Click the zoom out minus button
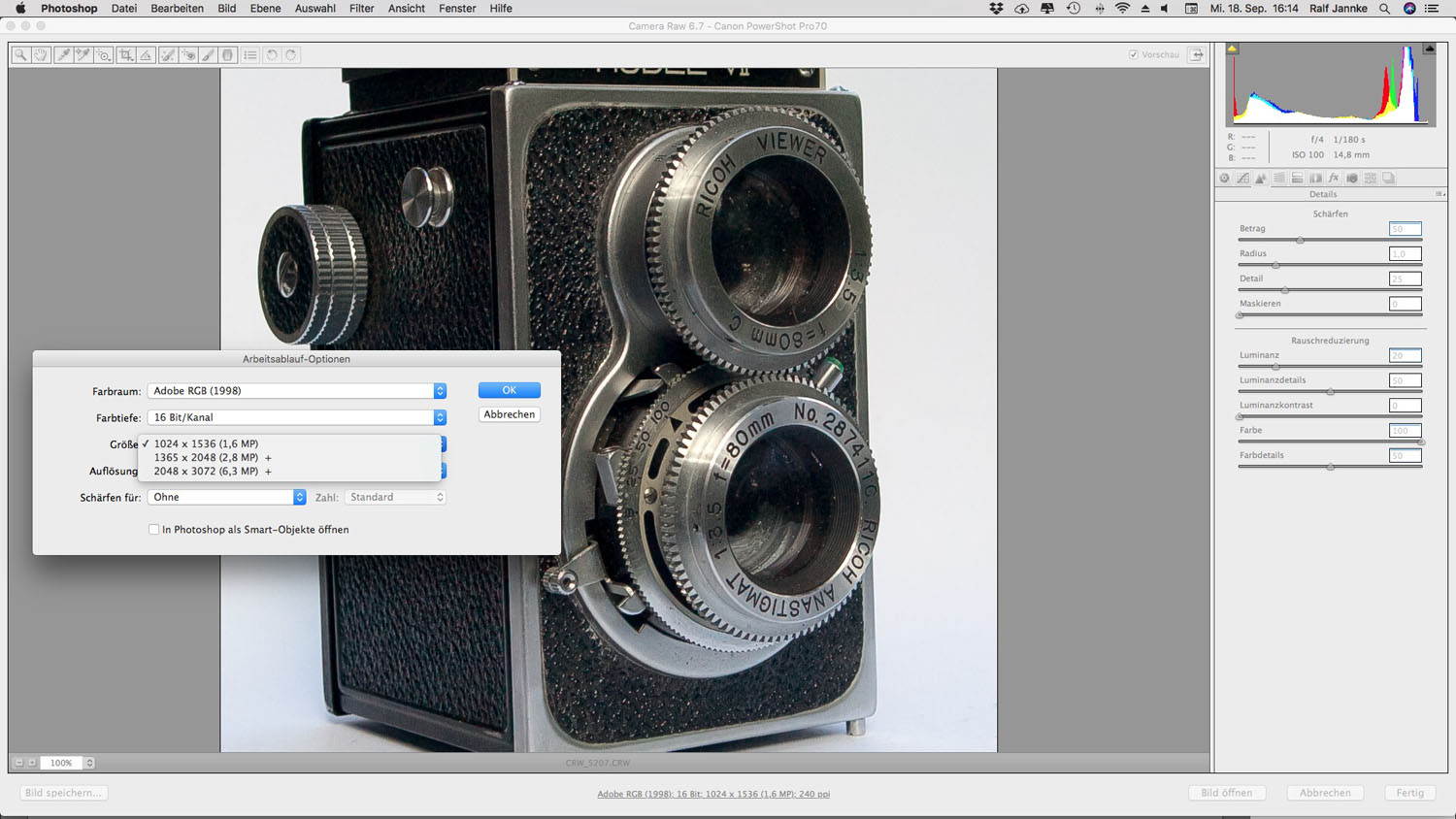Viewport: 1456px width, 819px height. [x=18, y=763]
